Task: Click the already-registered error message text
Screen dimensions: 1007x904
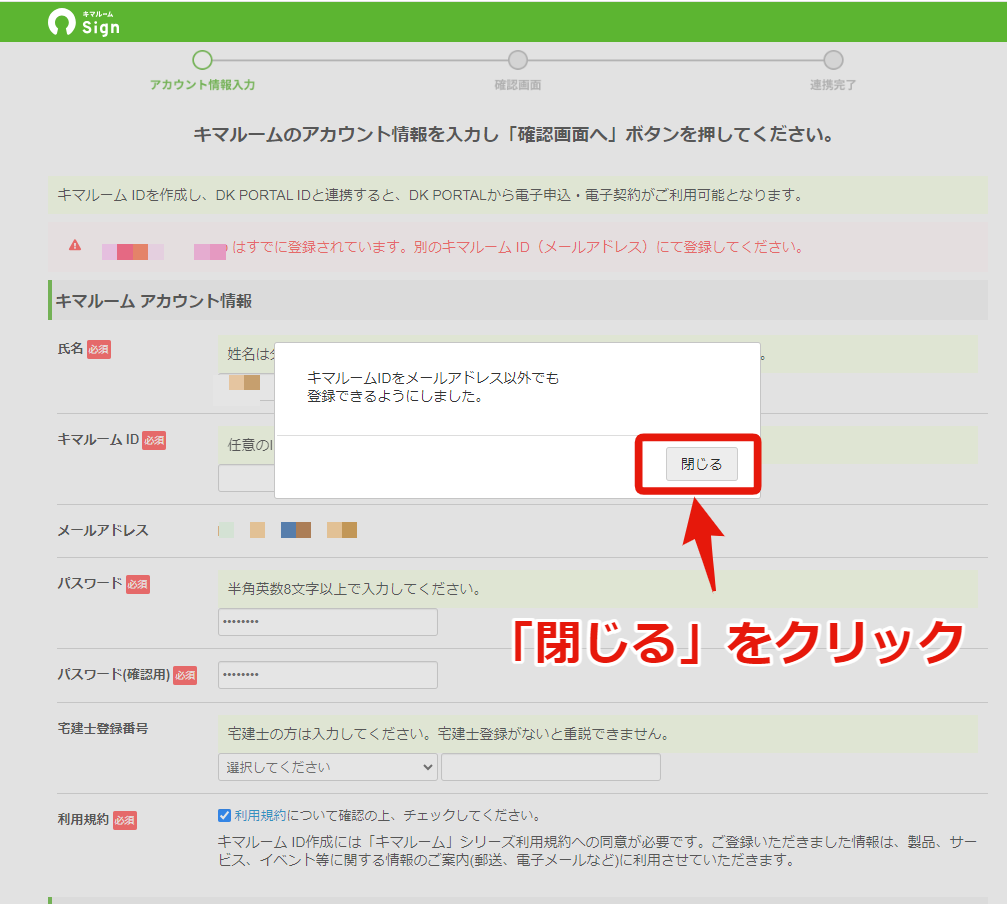Action: click(518, 247)
